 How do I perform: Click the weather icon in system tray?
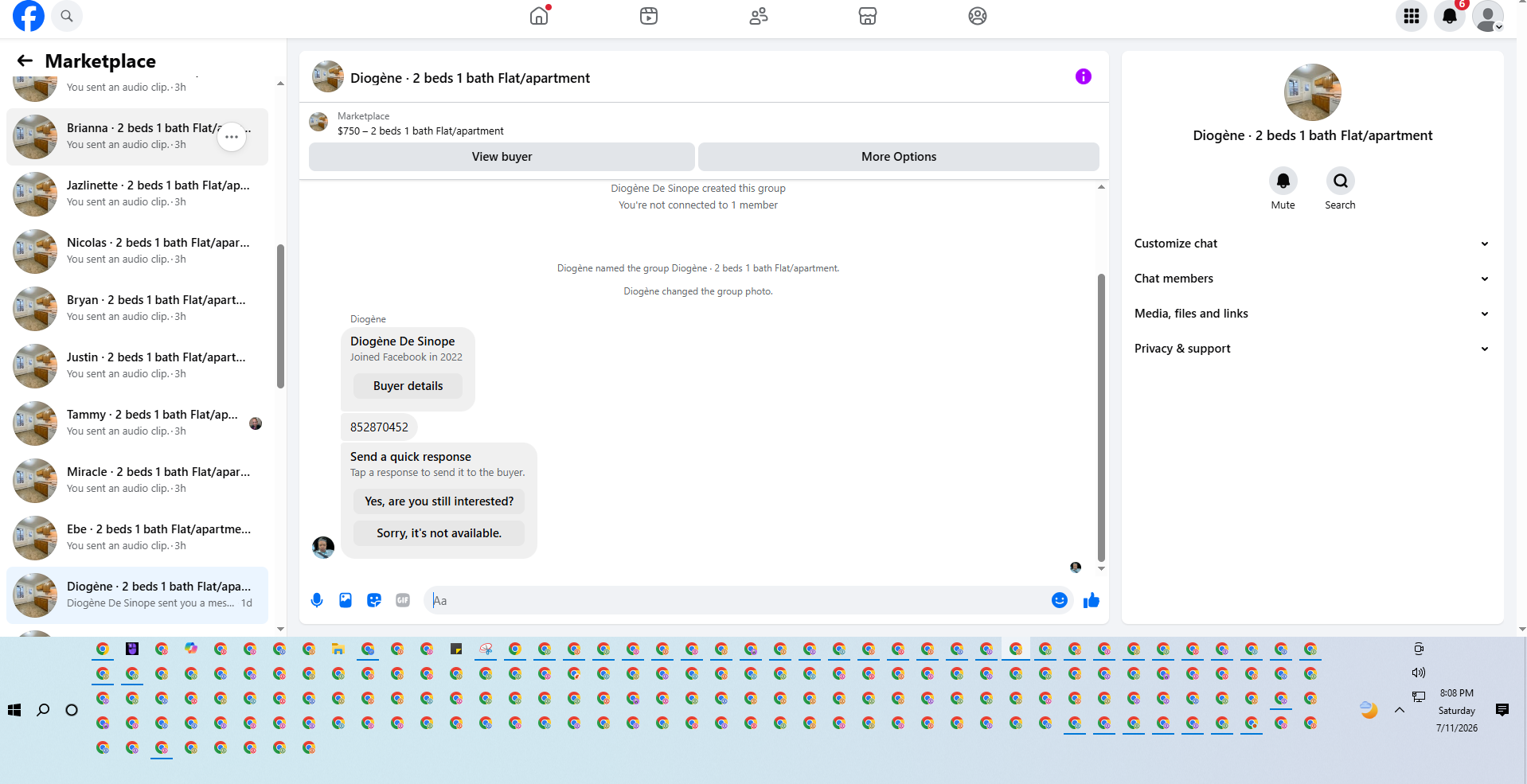[x=1369, y=710]
